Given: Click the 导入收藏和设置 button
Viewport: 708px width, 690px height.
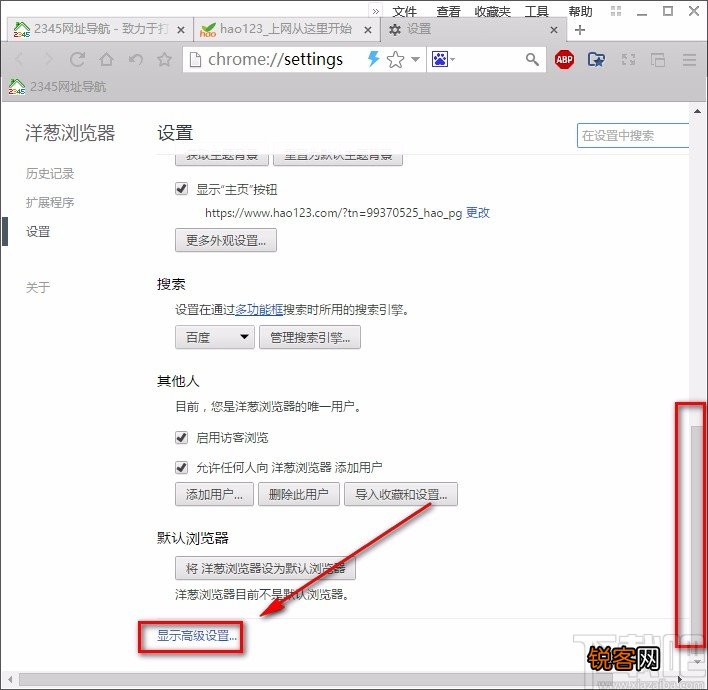Looking at the screenshot, I should coord(401,494).
